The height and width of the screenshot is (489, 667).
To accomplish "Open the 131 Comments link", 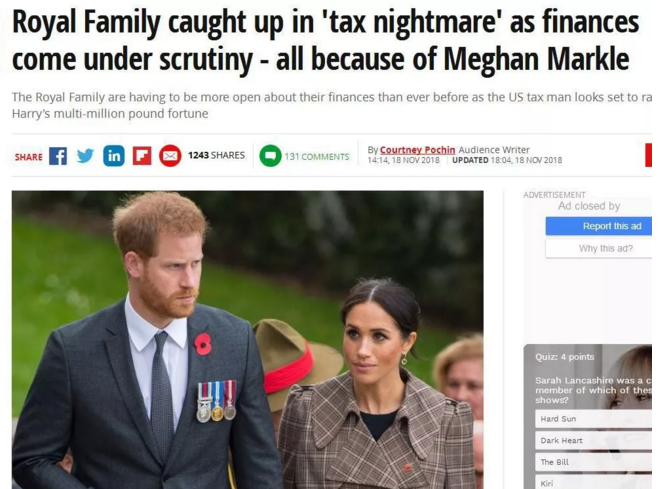I will 317,156.
